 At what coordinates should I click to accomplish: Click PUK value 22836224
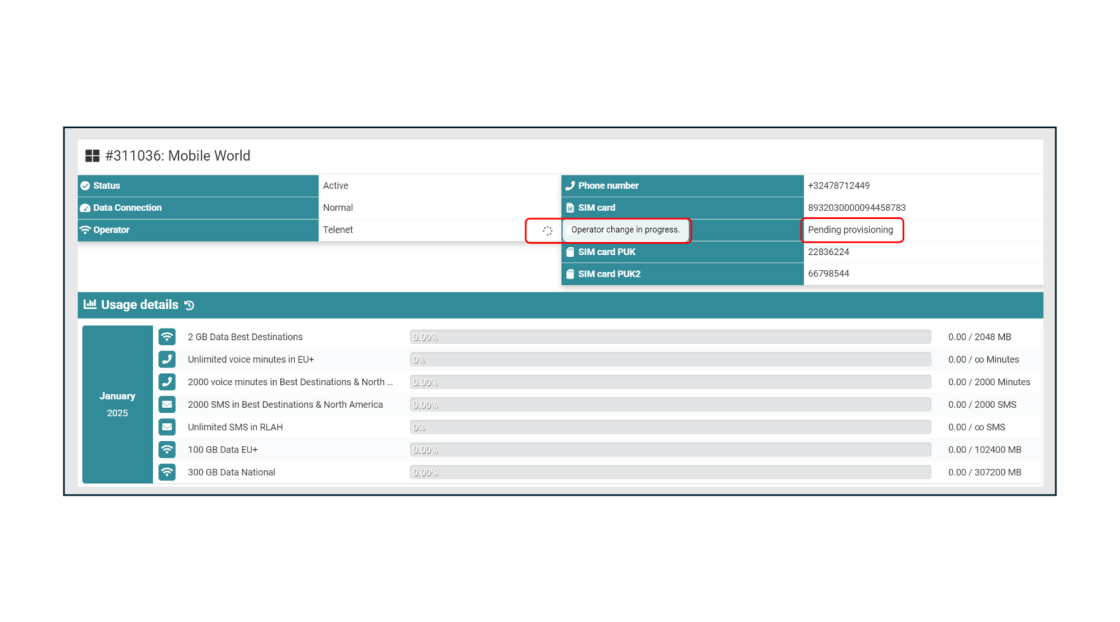829,252
